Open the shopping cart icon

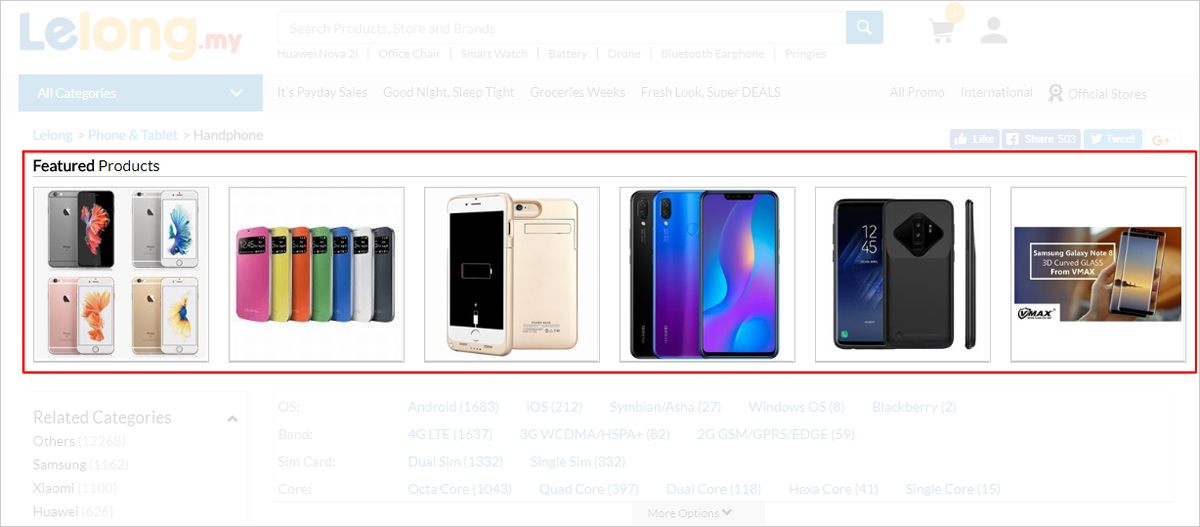[942, 29]
